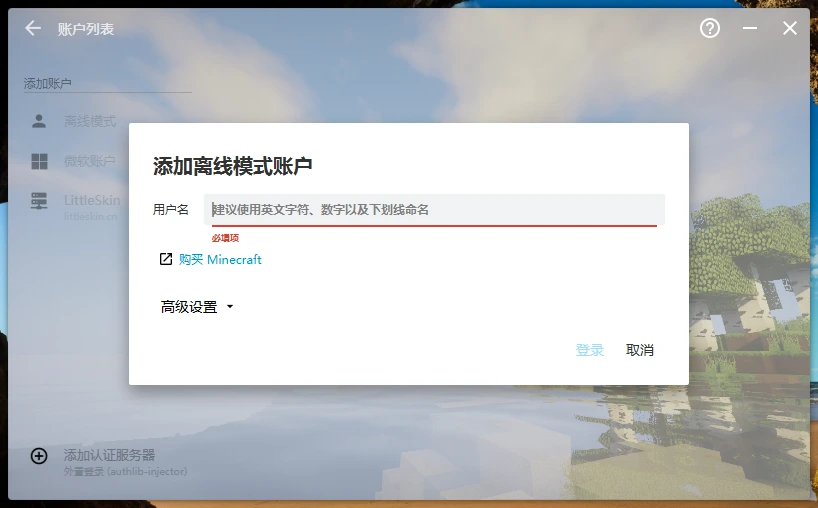The height and width of the screenshot is (508, 818).
Task: Click the 高级设置 label to show options
Action: 189,307
